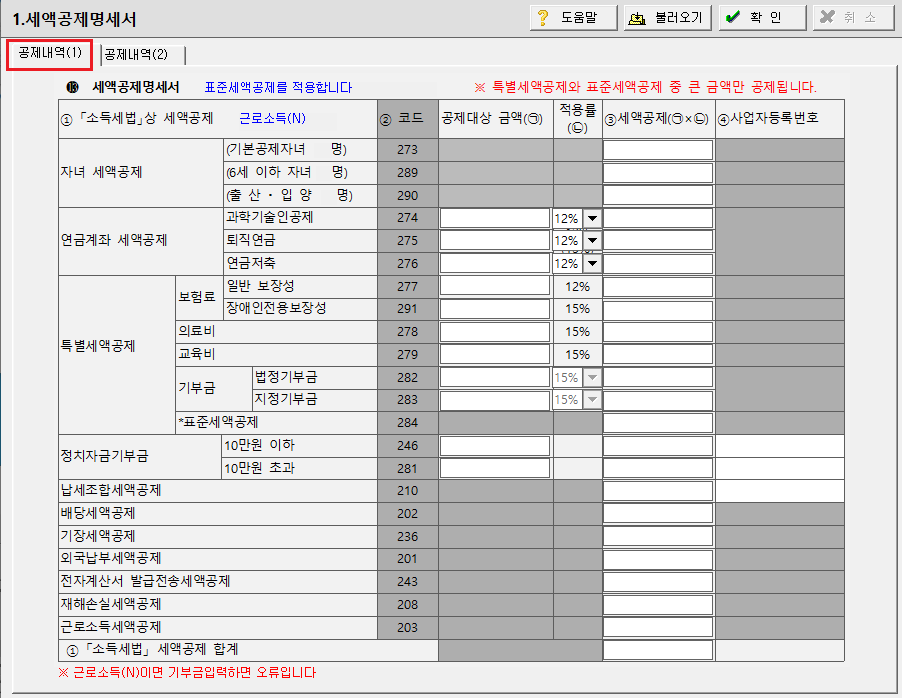Click 공제대상 금액 field for 지정기부금
The height and width of the screenshot is (698, 902).
point(495,400)
